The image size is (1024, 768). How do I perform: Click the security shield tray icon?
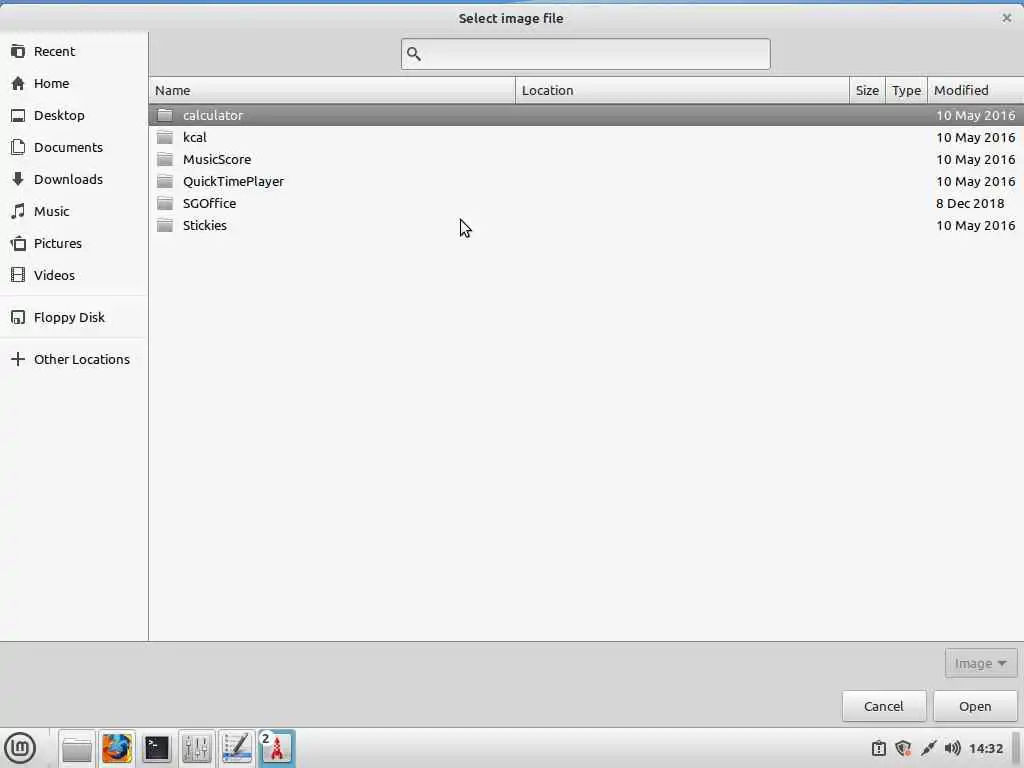pos(903,748)
